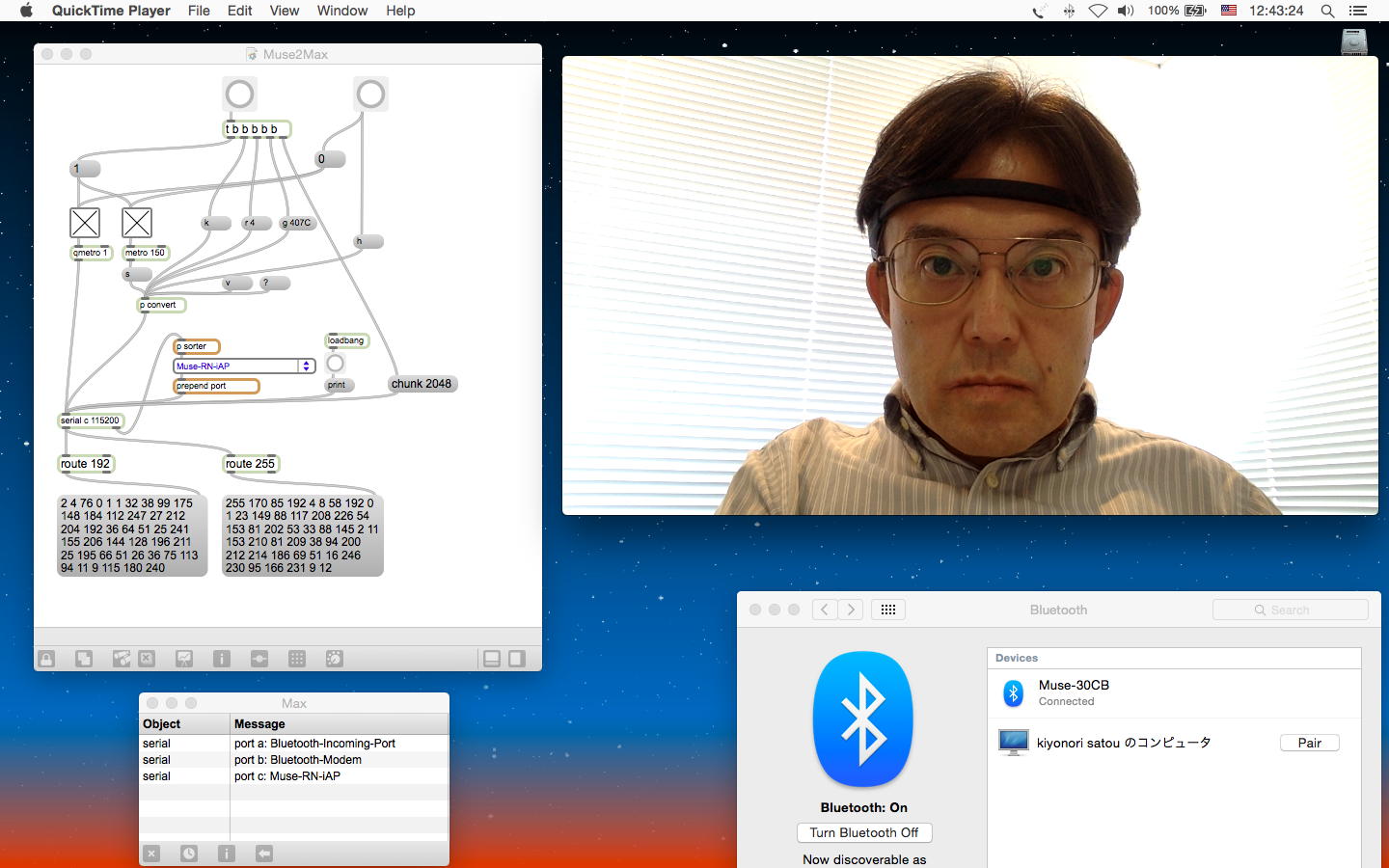Click the dial icon in Muse2Max toolbar
The image size is (1389, 868).
click(x=334, y=659)
